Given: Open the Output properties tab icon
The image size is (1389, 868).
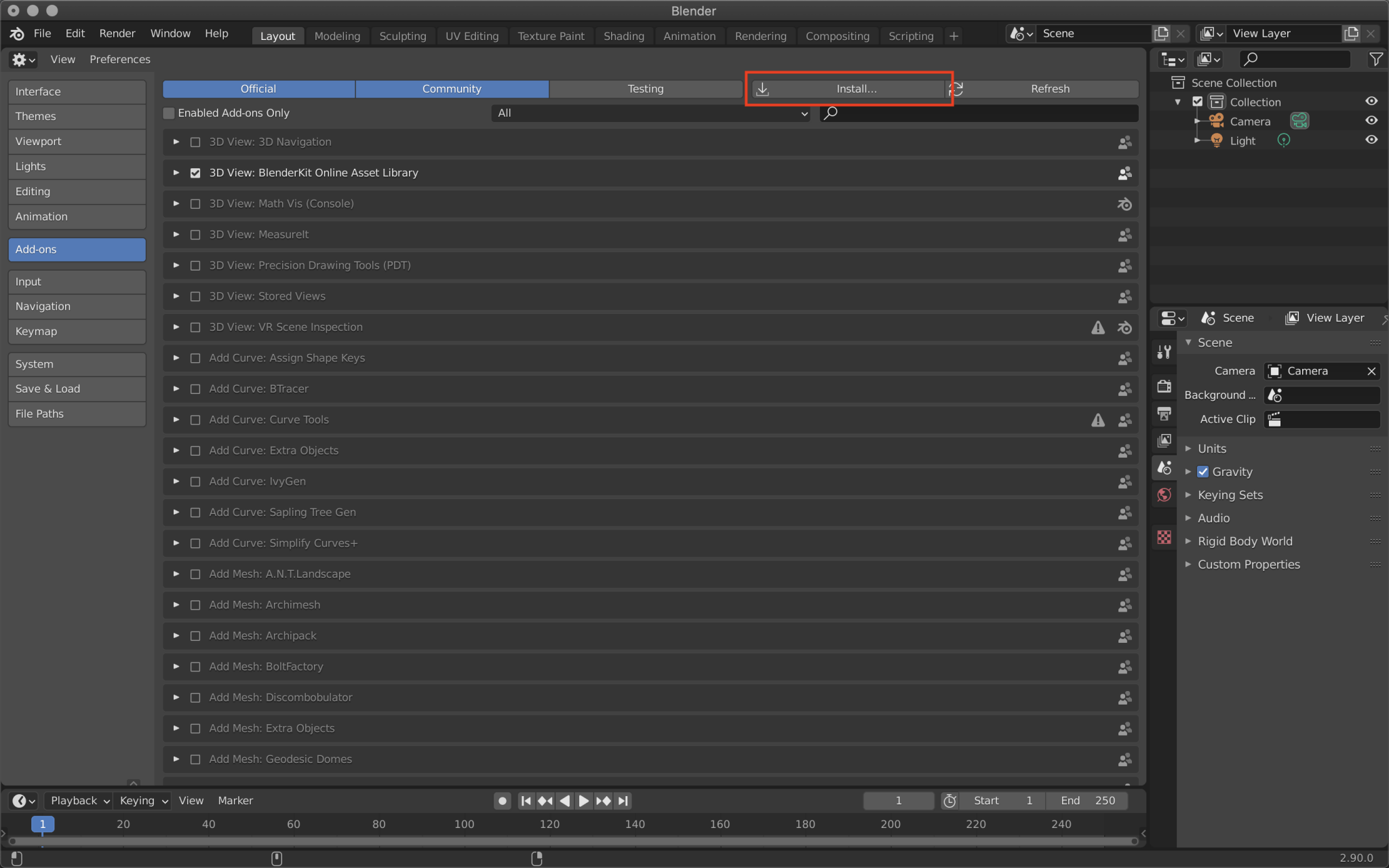Looking at the screenshot, I should [1164, 413].
